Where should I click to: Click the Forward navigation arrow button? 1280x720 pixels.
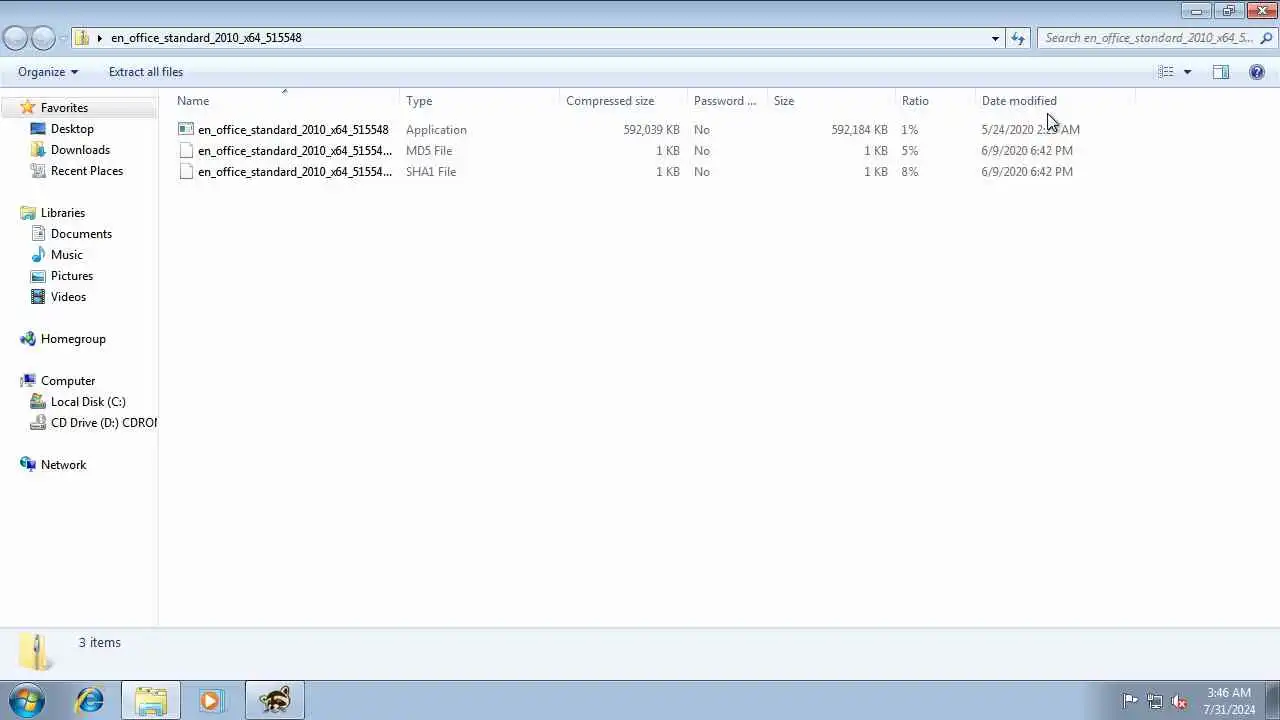(43, 38)
